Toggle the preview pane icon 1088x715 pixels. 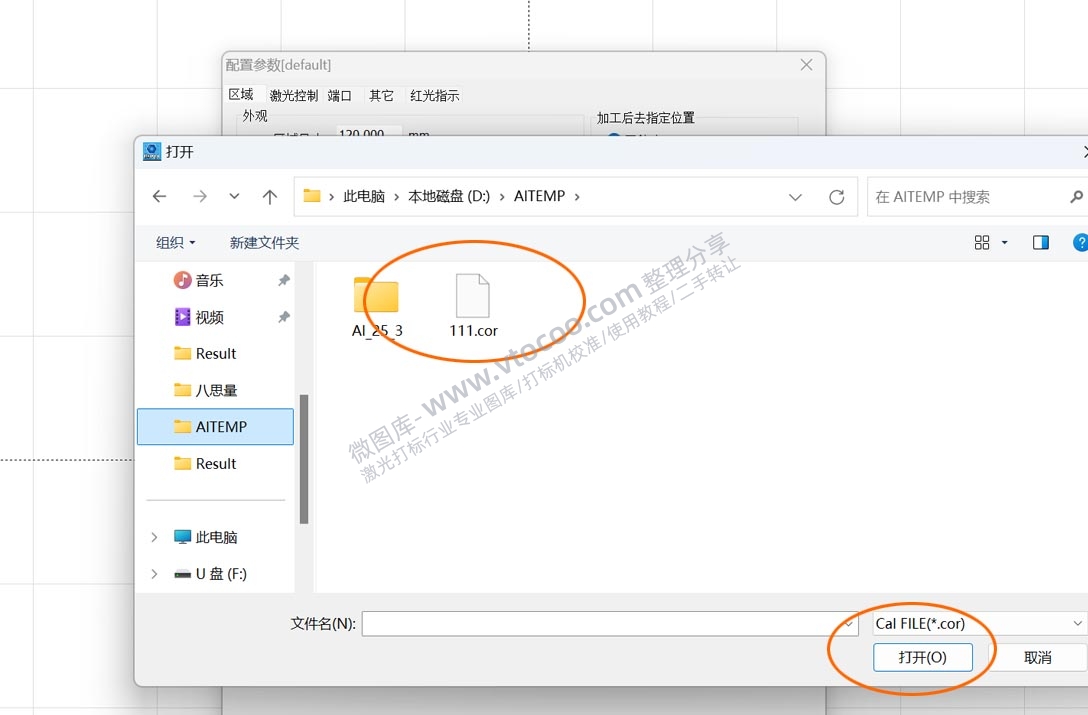point(1040,242)
